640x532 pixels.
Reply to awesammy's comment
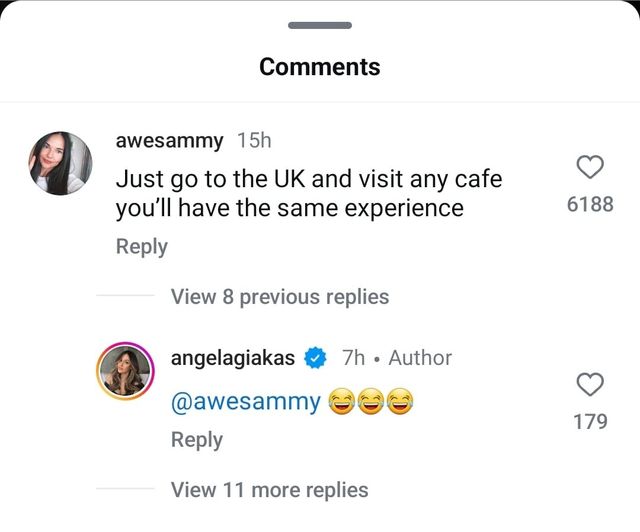pyautogui.click(x=141, y=246)
